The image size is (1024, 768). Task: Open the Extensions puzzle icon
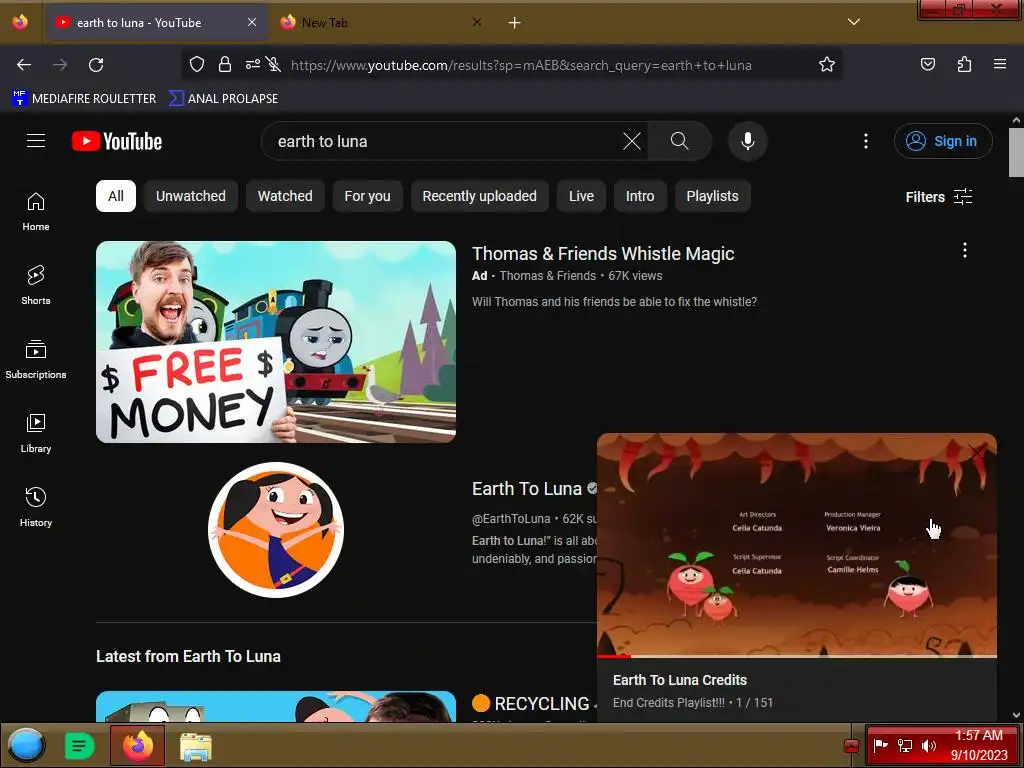click(964, 65)
